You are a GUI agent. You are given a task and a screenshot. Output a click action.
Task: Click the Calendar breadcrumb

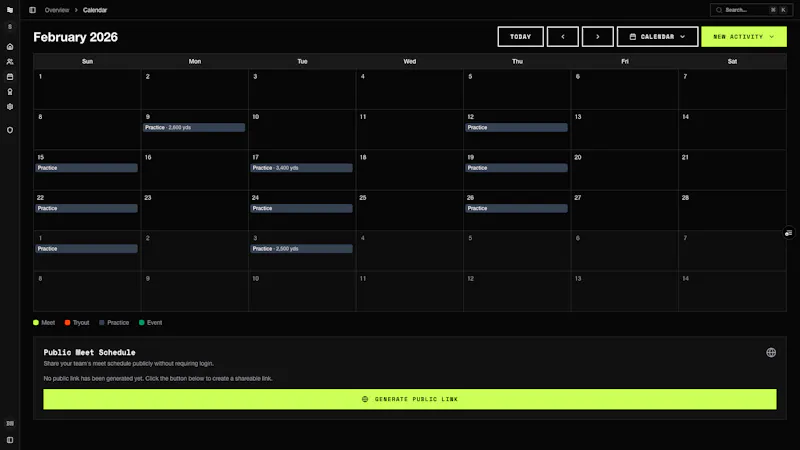pos(95,10)
